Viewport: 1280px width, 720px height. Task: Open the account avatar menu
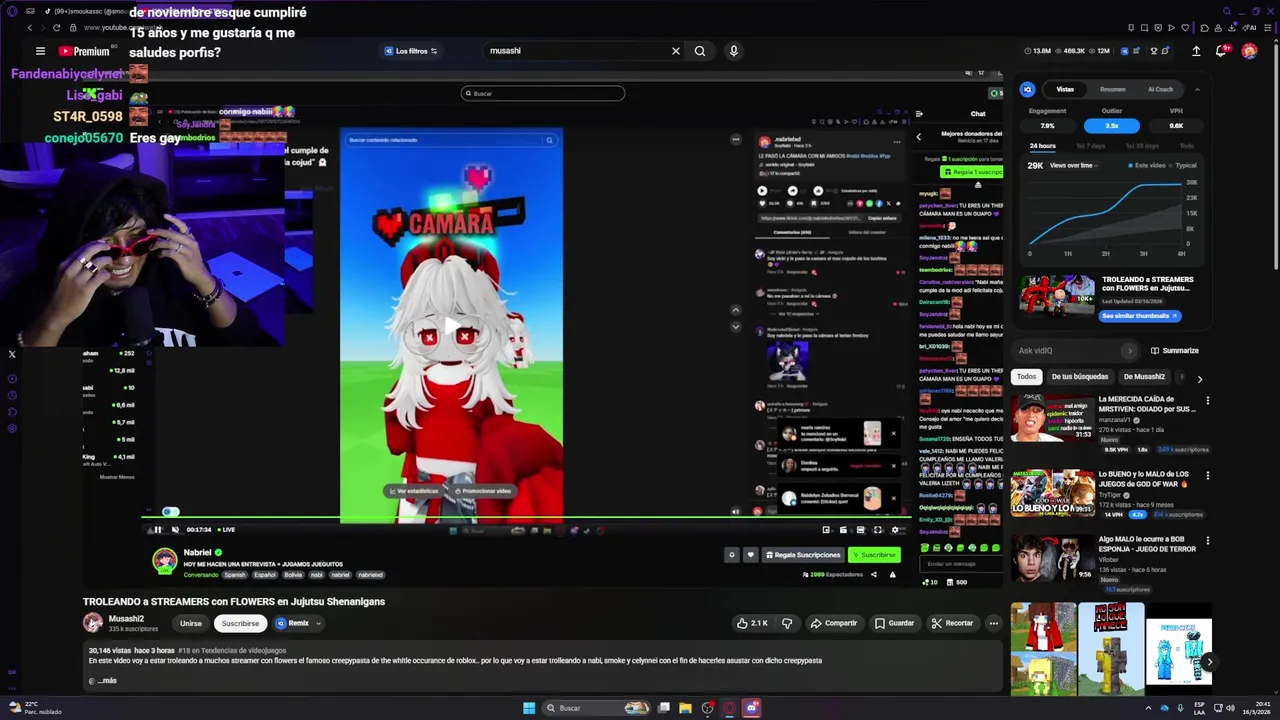pyautogui.click(x=1249, y=51)
